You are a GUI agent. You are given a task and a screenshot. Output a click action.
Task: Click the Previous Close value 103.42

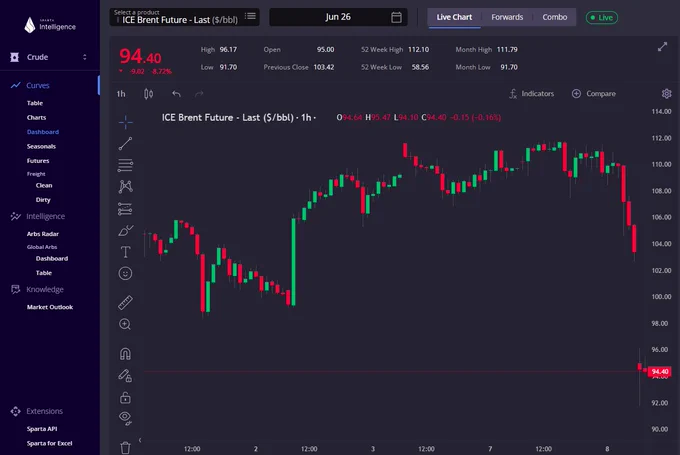click(324, 67)
